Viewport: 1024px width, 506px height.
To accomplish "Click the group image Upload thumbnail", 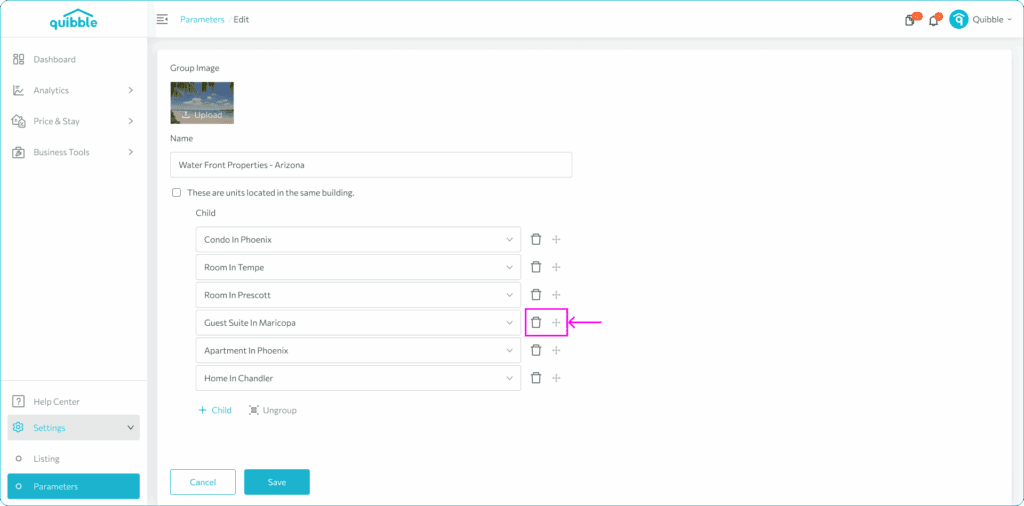I will click(202, 103).
